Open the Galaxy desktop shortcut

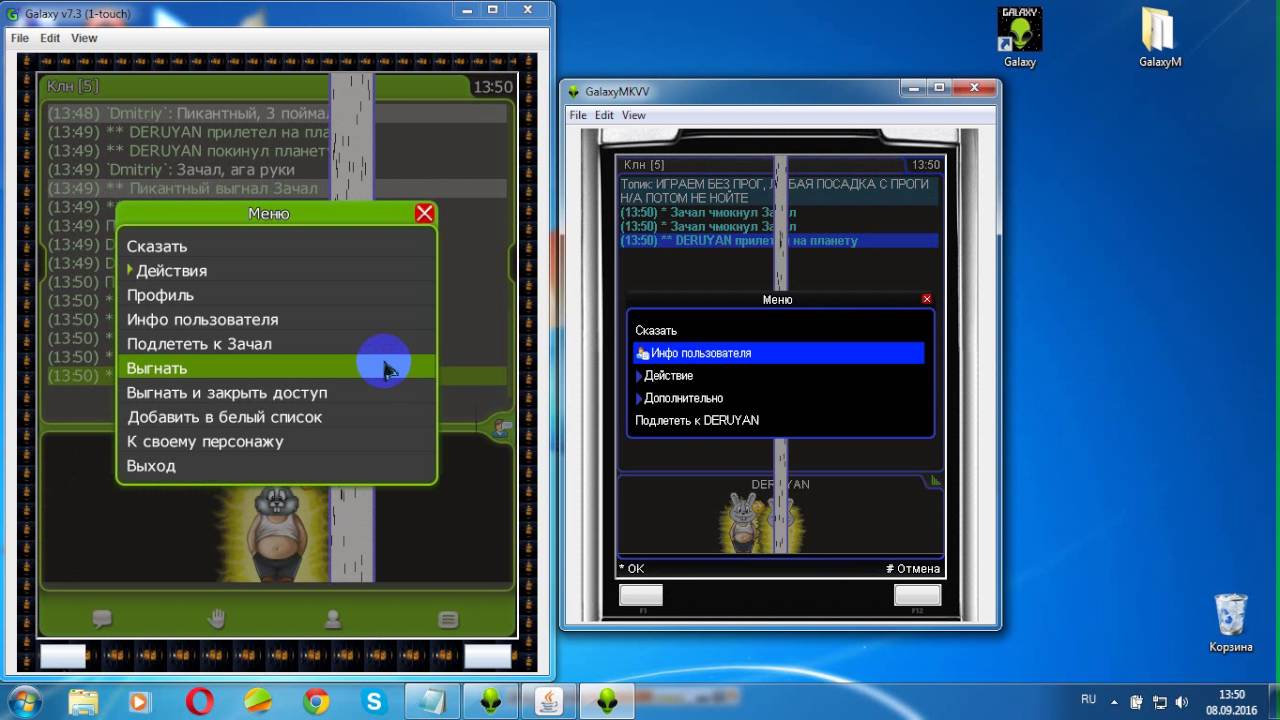[1020, 38]
